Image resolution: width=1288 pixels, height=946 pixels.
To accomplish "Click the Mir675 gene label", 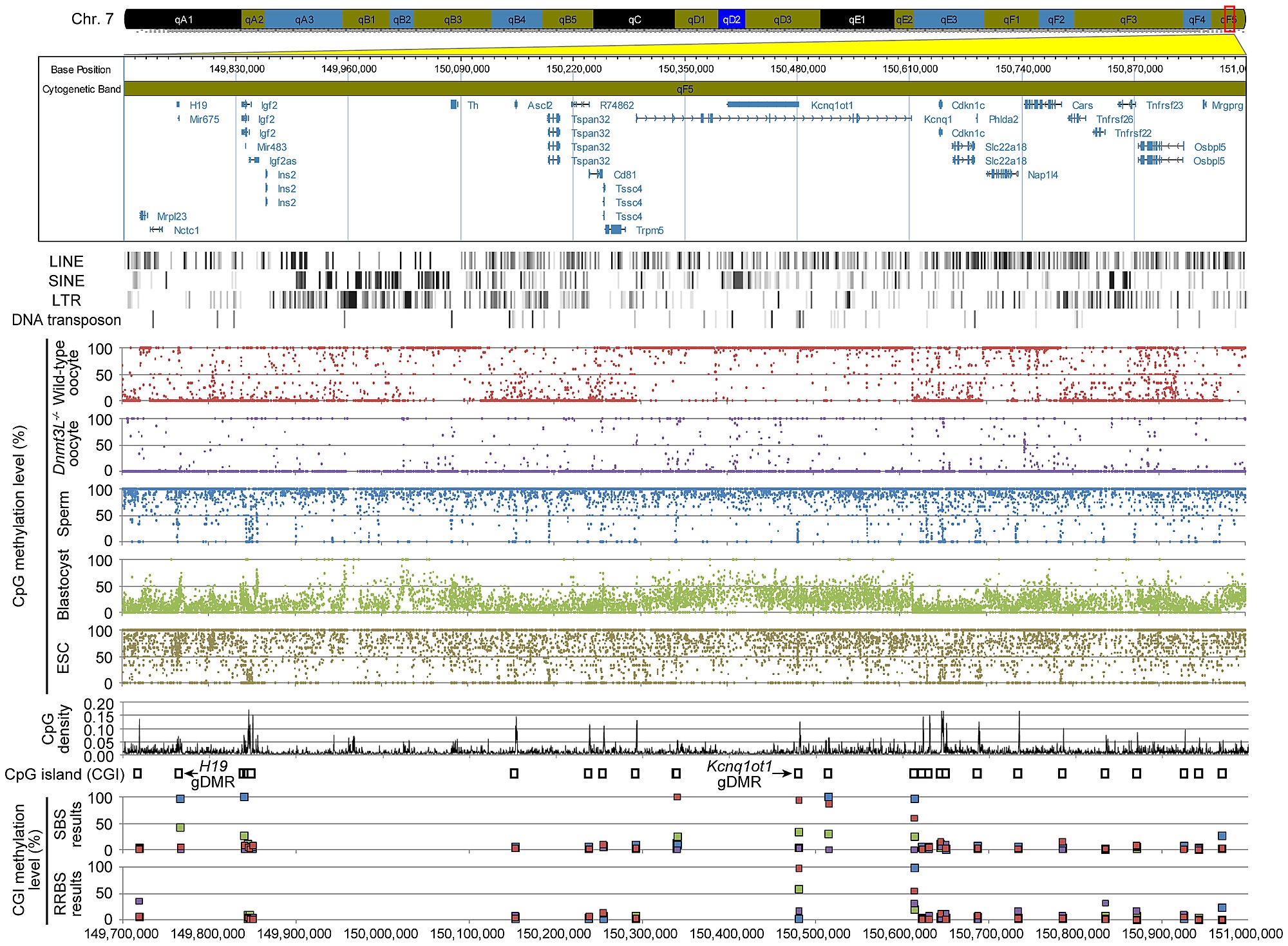I will 204,119.
